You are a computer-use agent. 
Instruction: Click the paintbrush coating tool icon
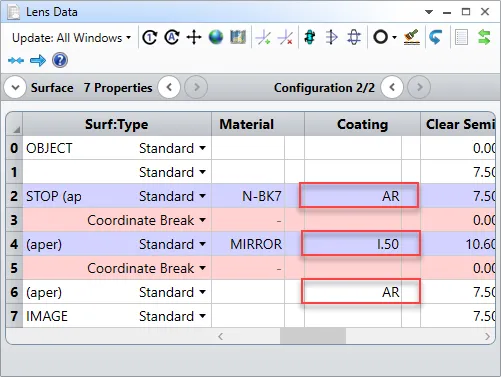point(411,37)
